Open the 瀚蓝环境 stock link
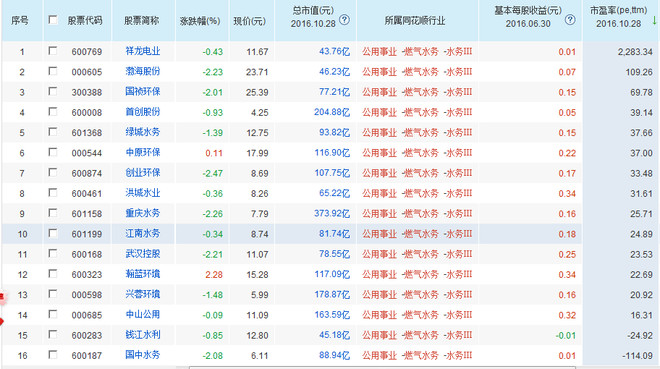Image resolution: width=660 pixels, height=369 pixels. click(x=143, y=274)
